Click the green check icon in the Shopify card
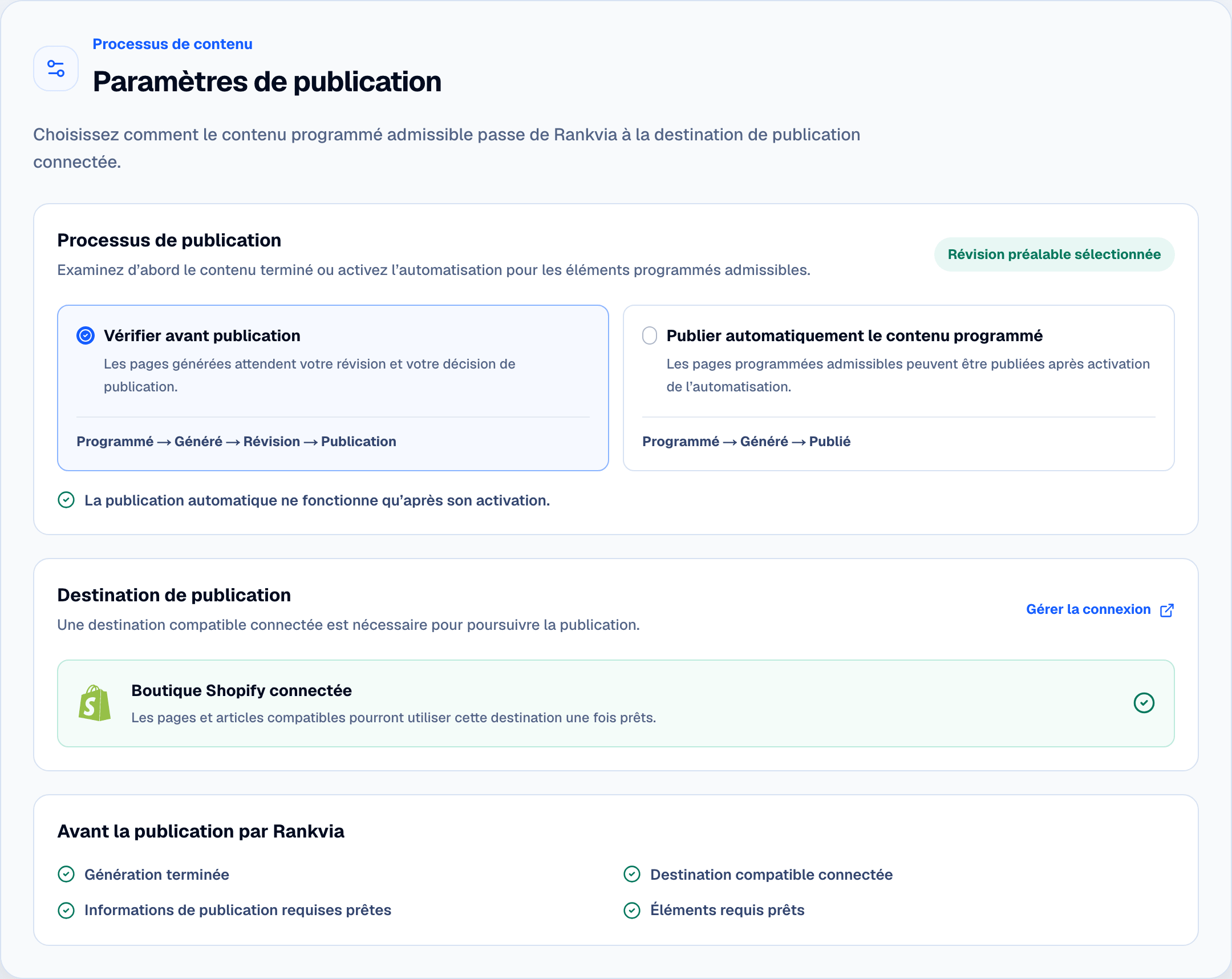Viewport: 1232px width, 979px height. [1144, 703]
